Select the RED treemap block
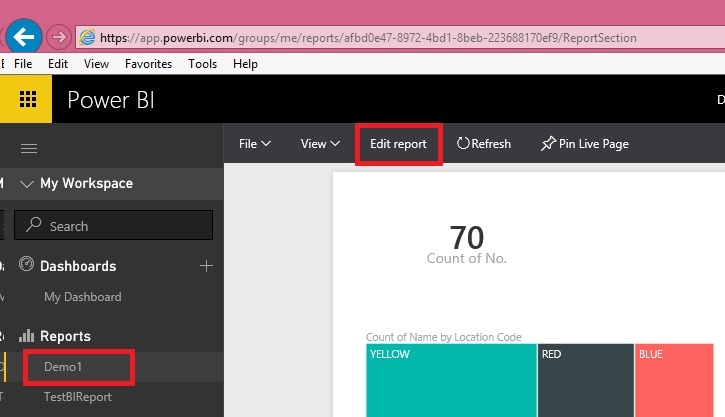 click(586, 380)
